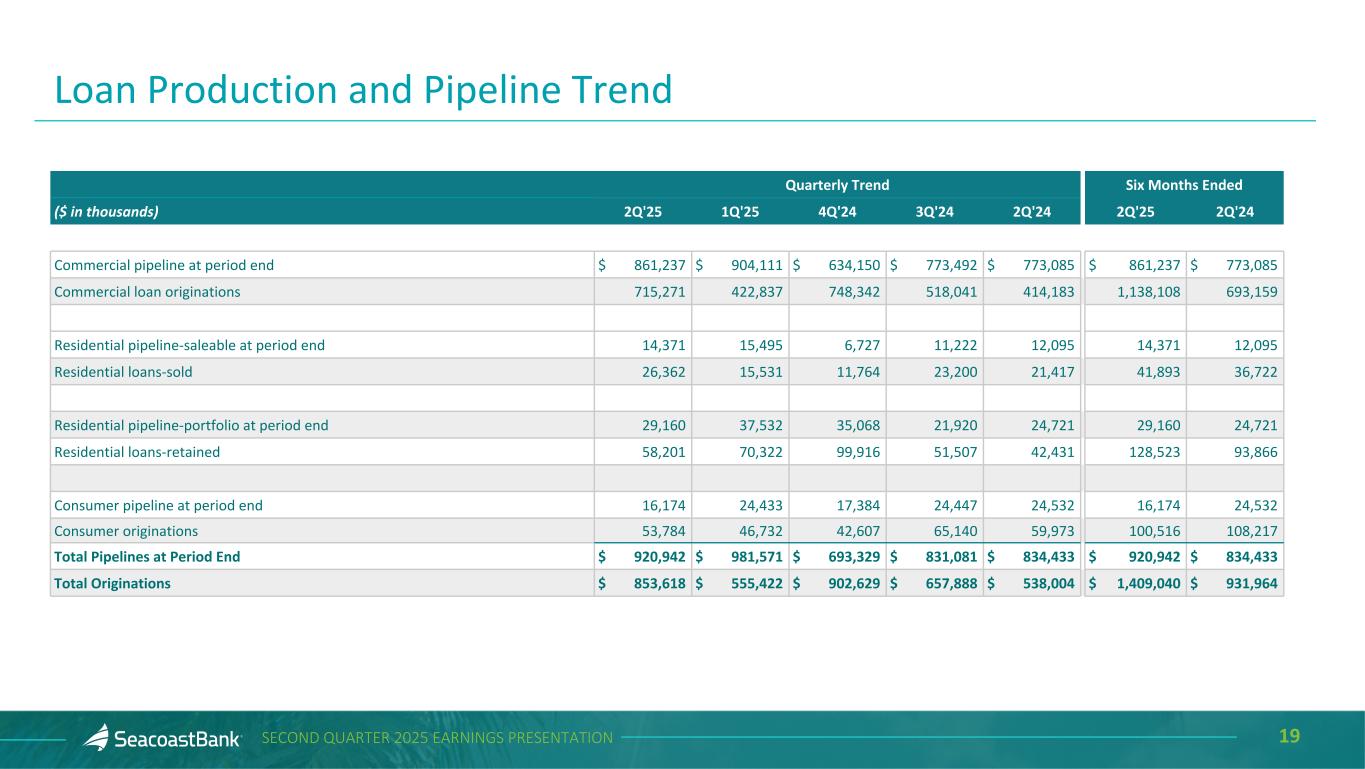Screen dimensions: 1365x769
Task: Click the 4Q'24 column header
Action: 837,211
